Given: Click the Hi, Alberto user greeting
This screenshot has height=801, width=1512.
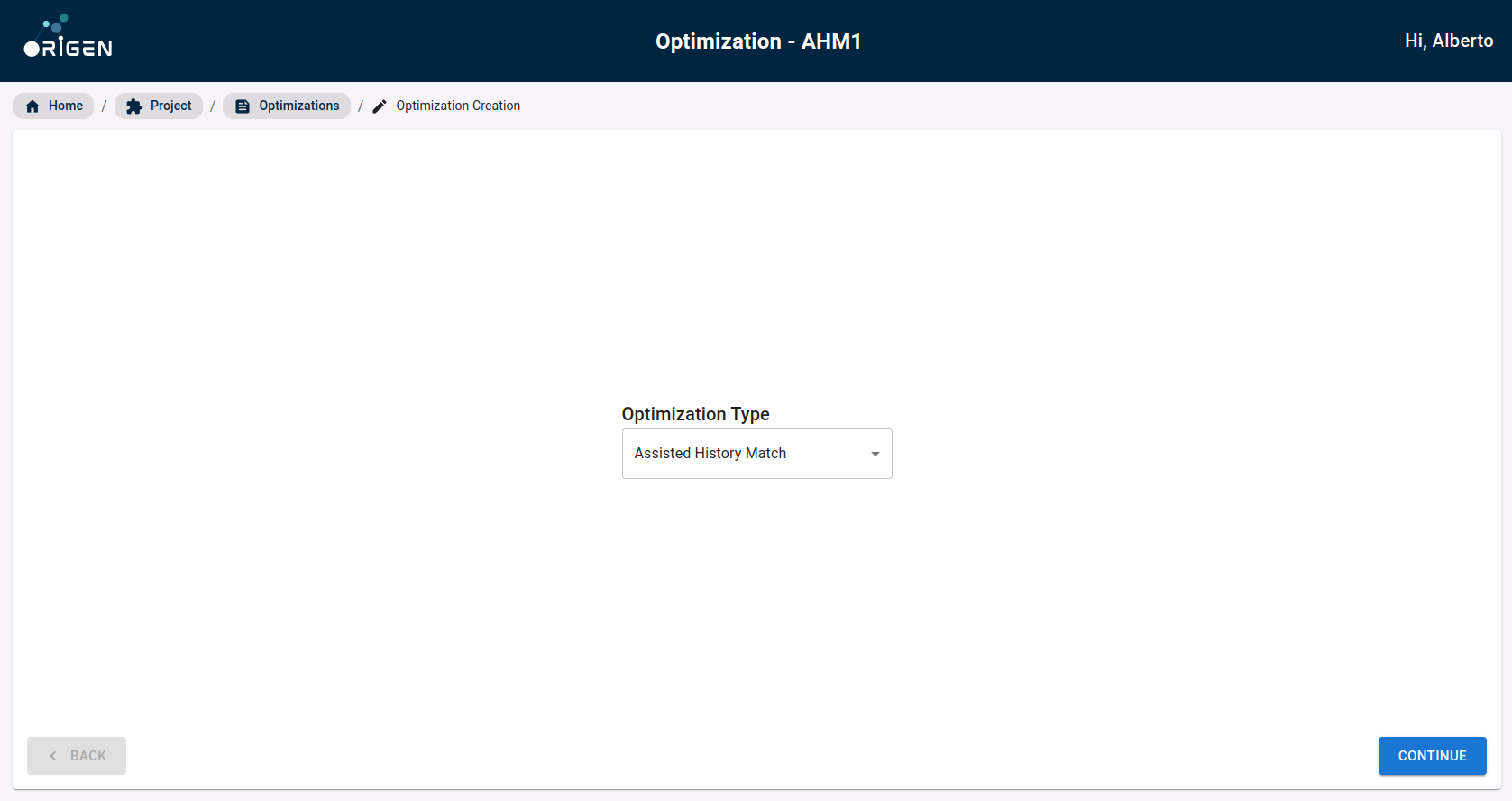Looking at the screenshot, I should [1449, 41].
